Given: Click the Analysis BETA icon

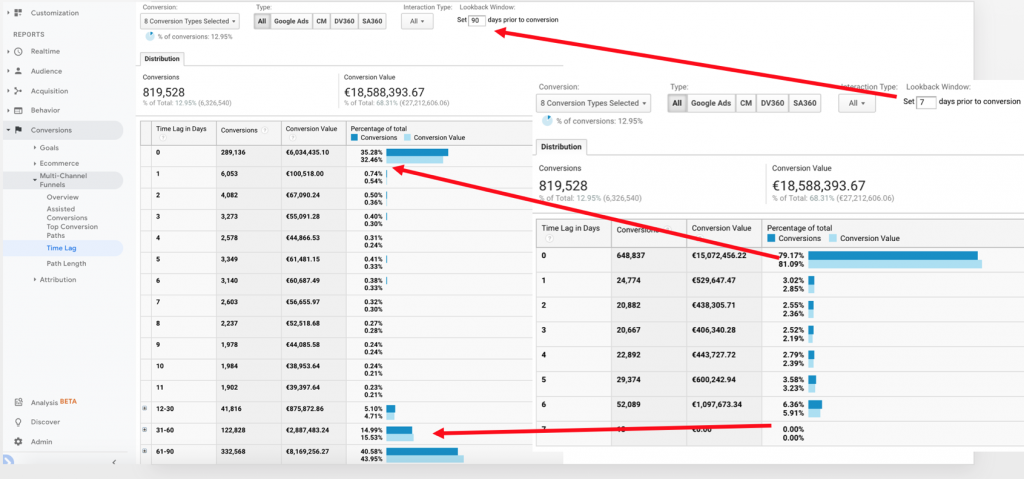Looking at the screenshot, I should (x=18, y=402).
